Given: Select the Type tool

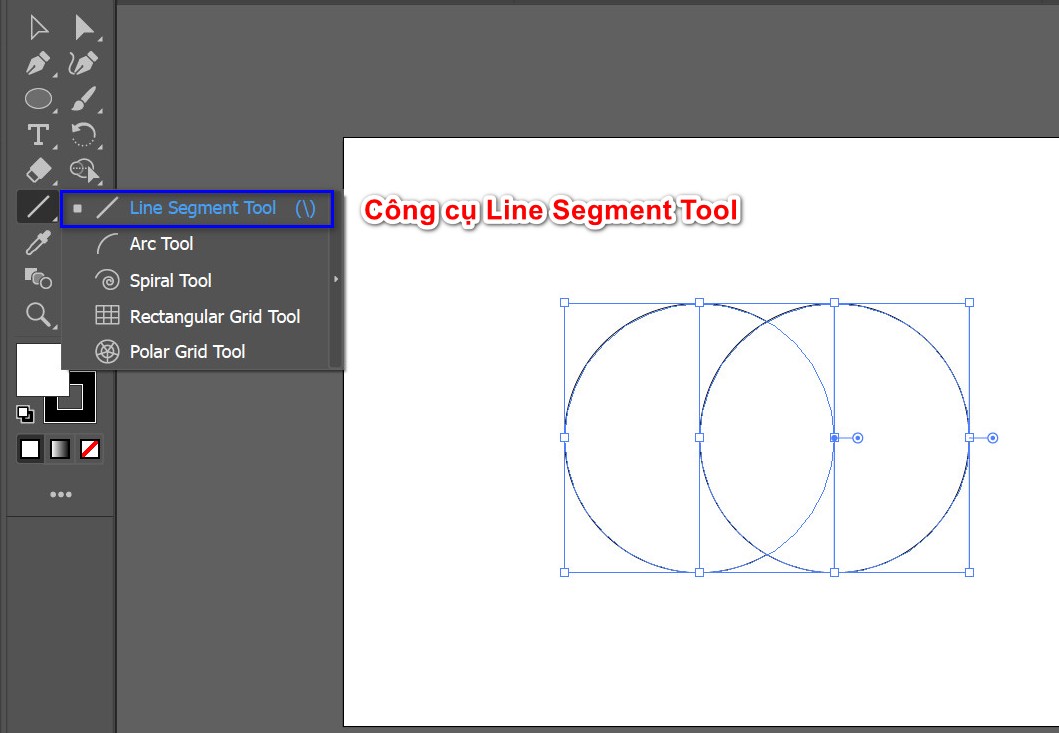Looking at the screenshot, I should [37, 135].
